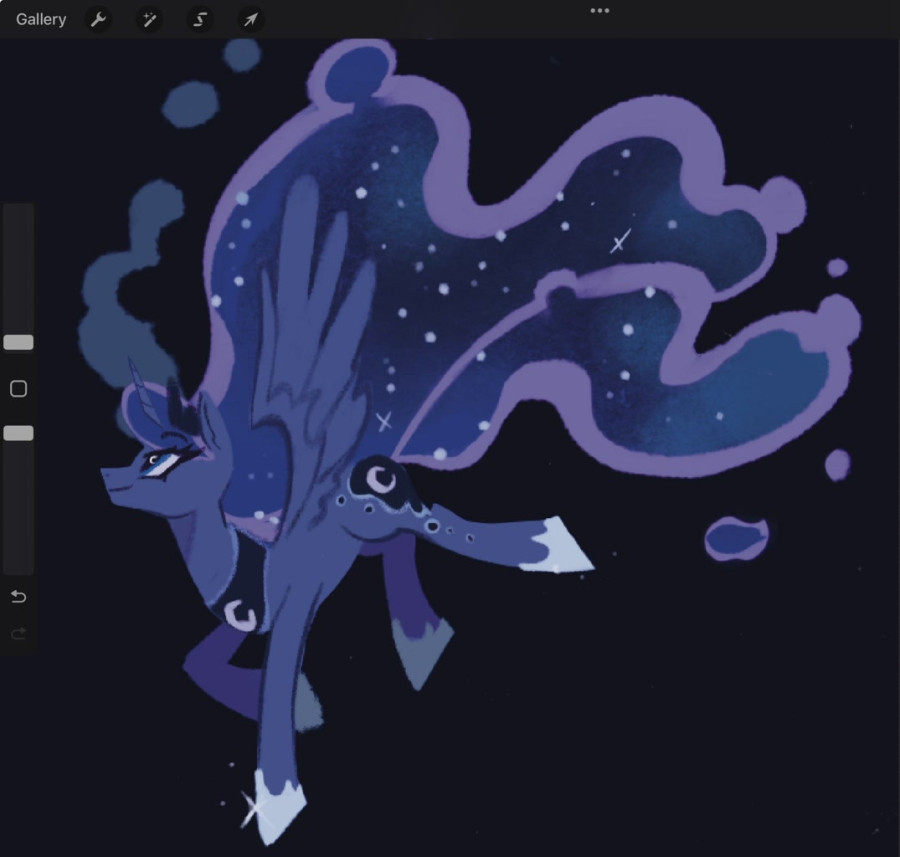Open the Adjustments magic wand menu

149,19
